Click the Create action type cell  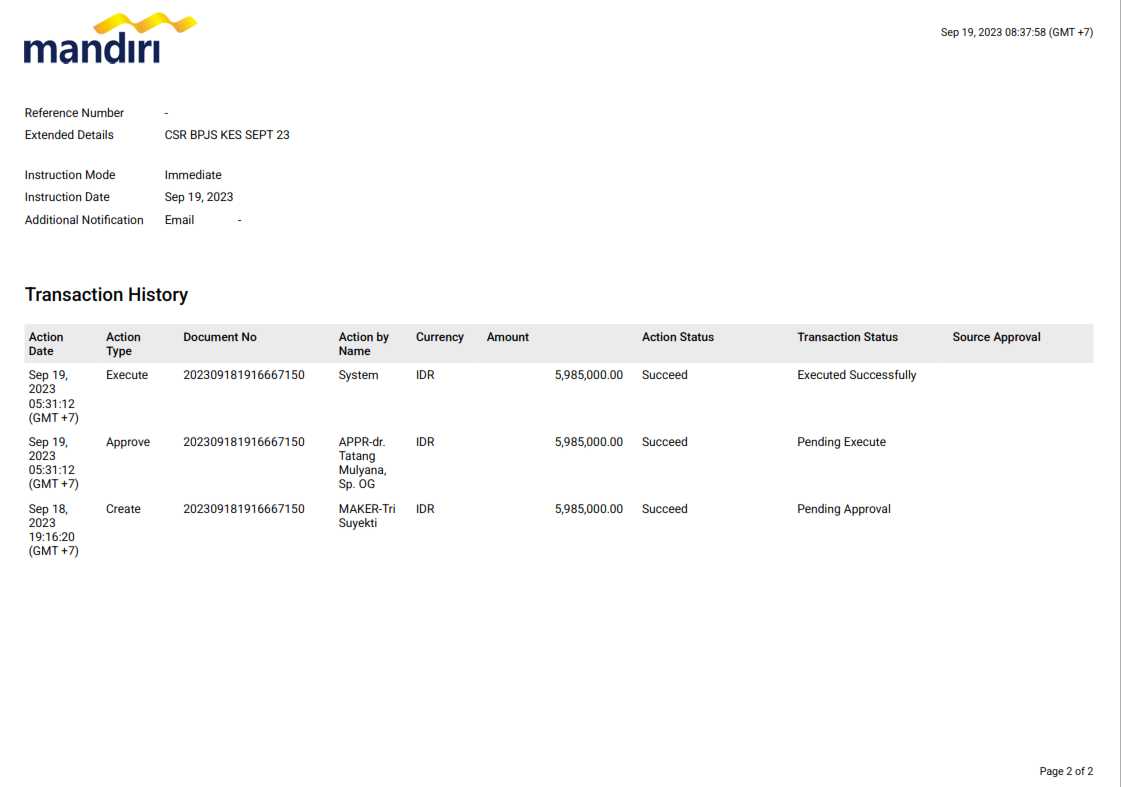[x=123, y=510]
